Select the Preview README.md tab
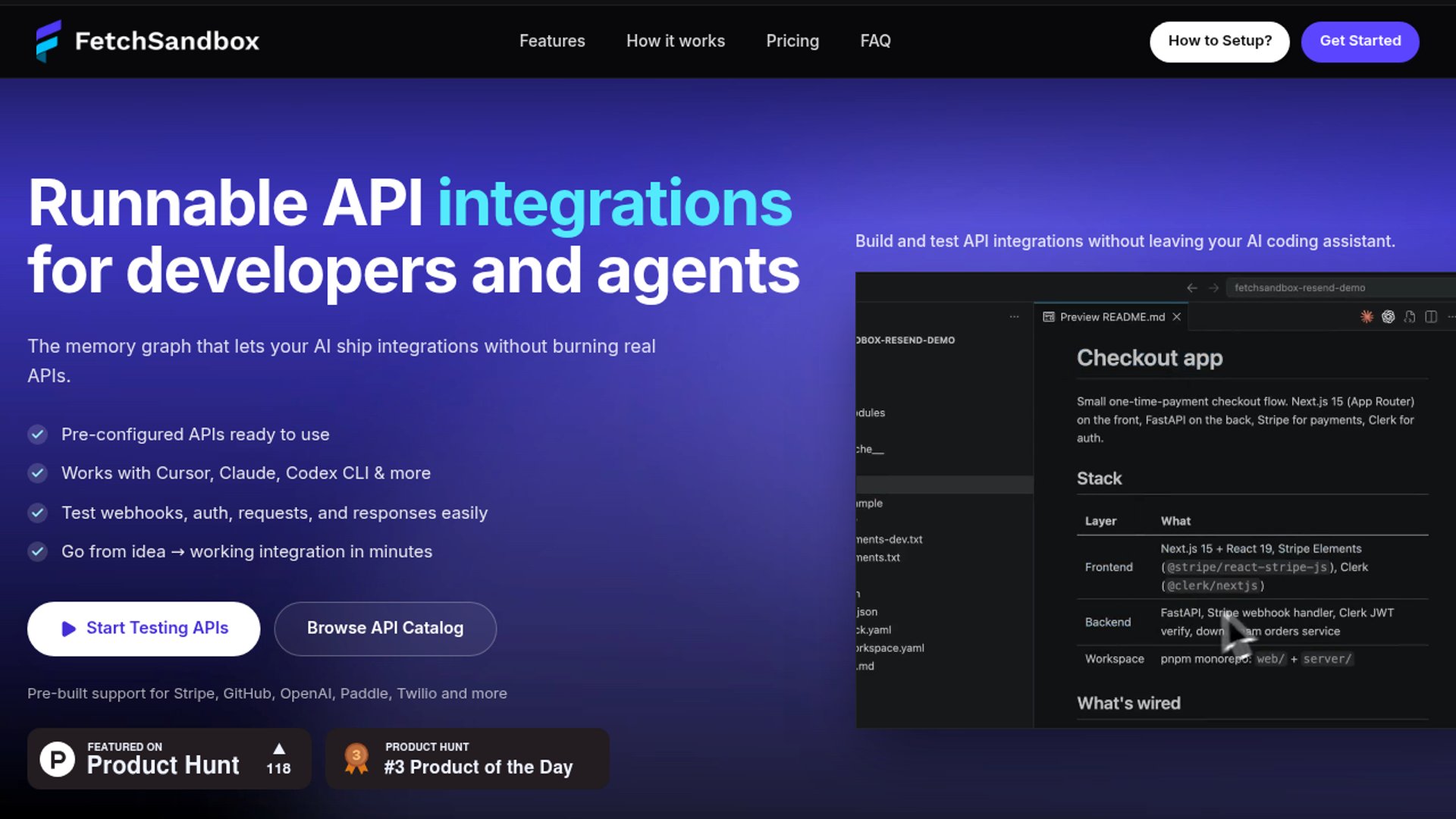The image size is (1456, 819). [x=1112, y=317]
